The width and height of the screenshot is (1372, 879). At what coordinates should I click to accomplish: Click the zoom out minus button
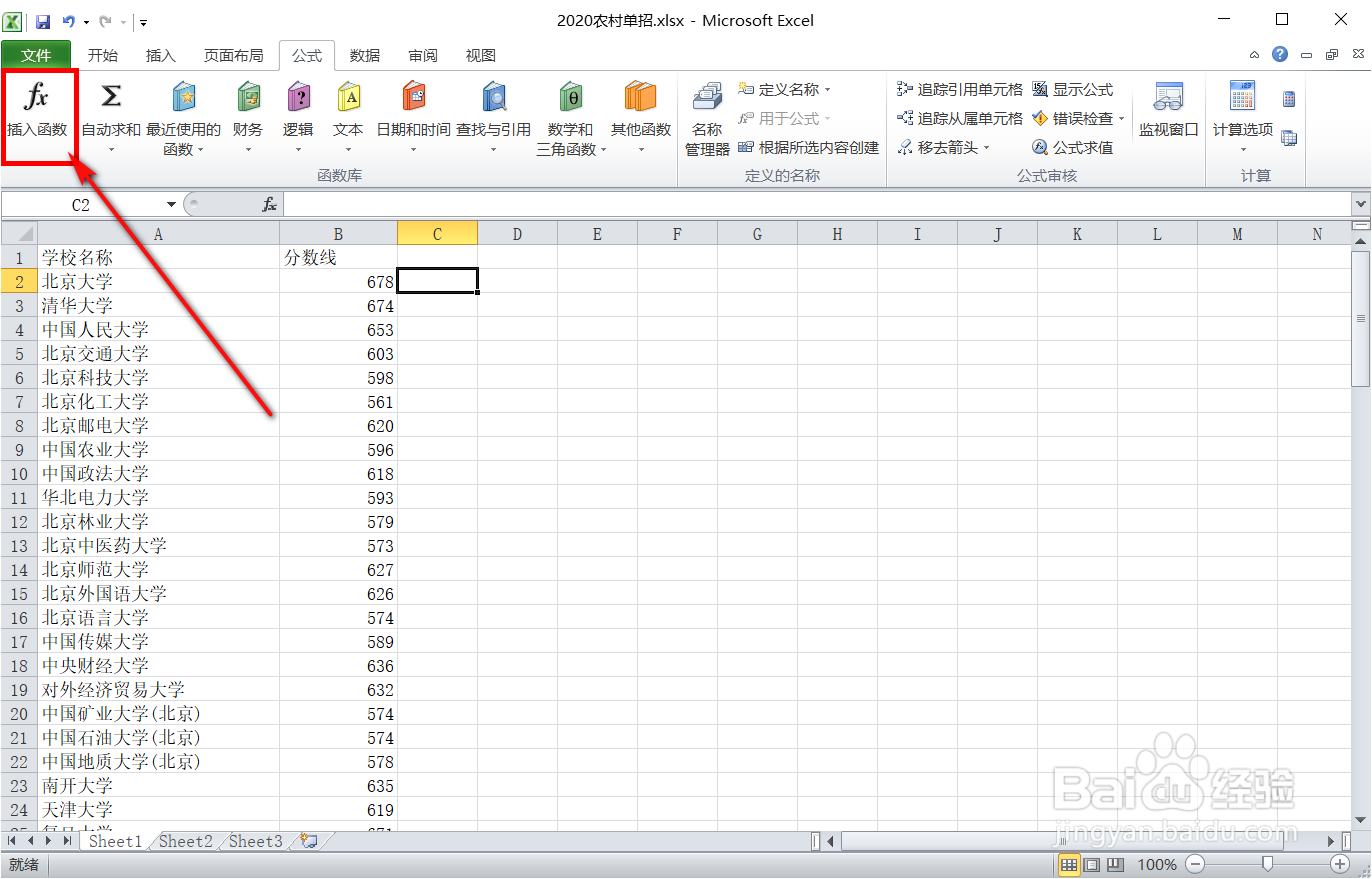tap(1194, 864)
